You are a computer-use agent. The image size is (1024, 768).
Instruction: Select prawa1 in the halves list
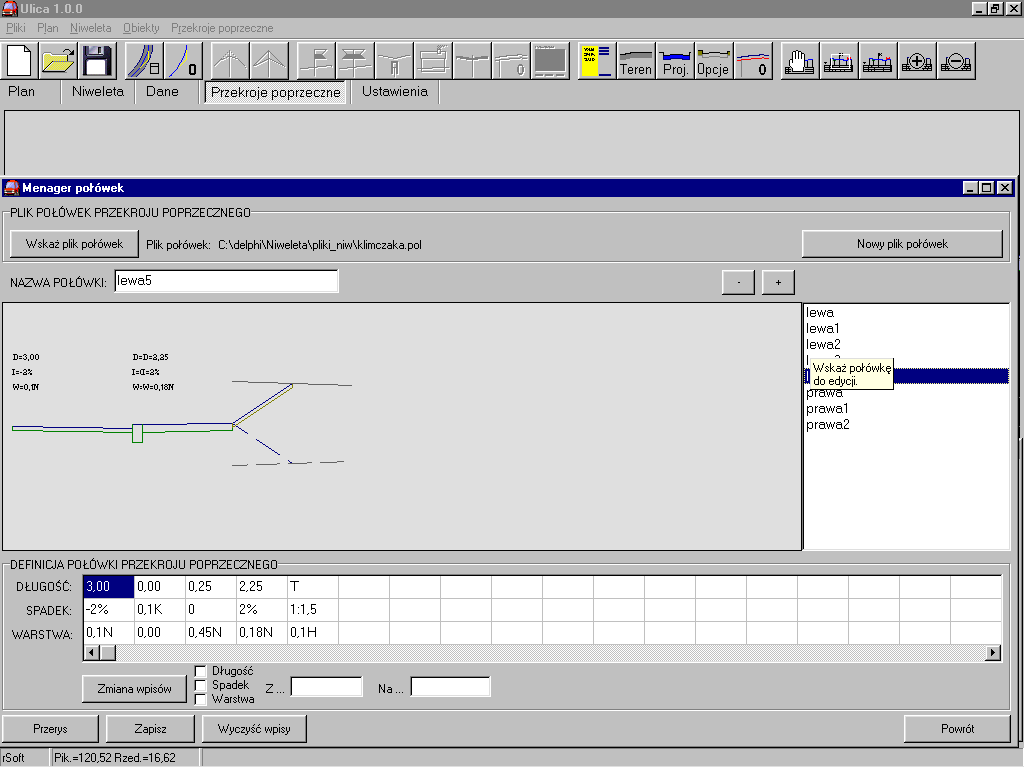click(x=827, y=409)
